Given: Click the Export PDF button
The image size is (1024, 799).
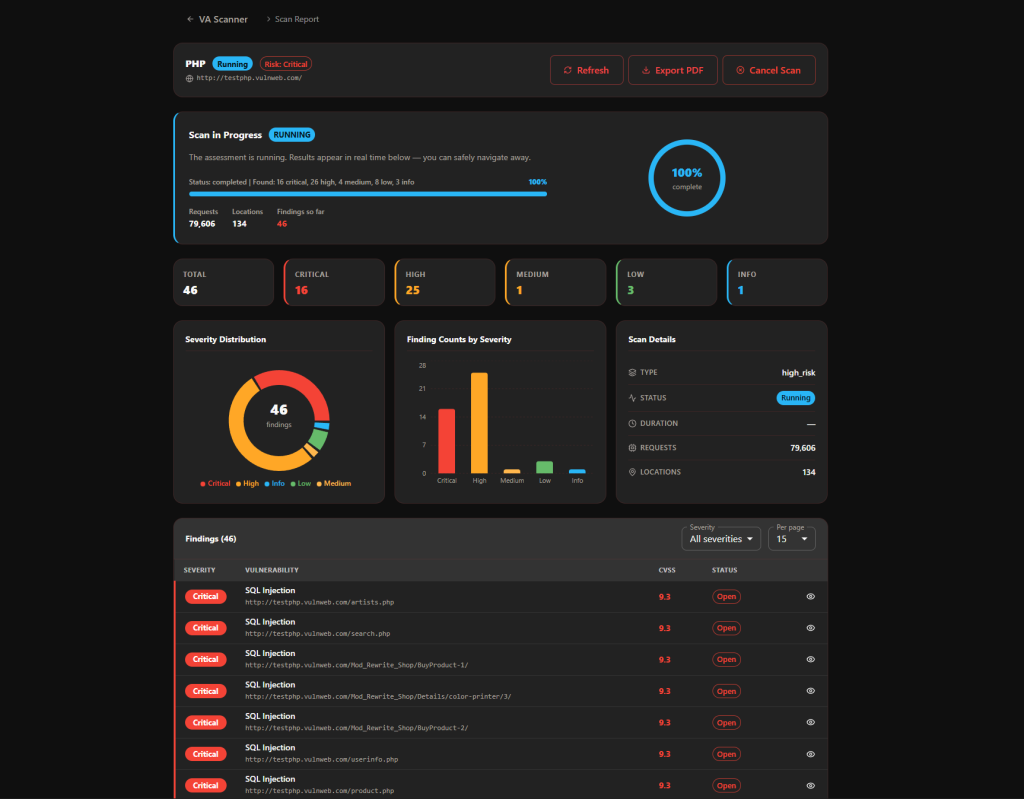Looking at the screenshot, I should pyautogui.click(x=672, y=70).
